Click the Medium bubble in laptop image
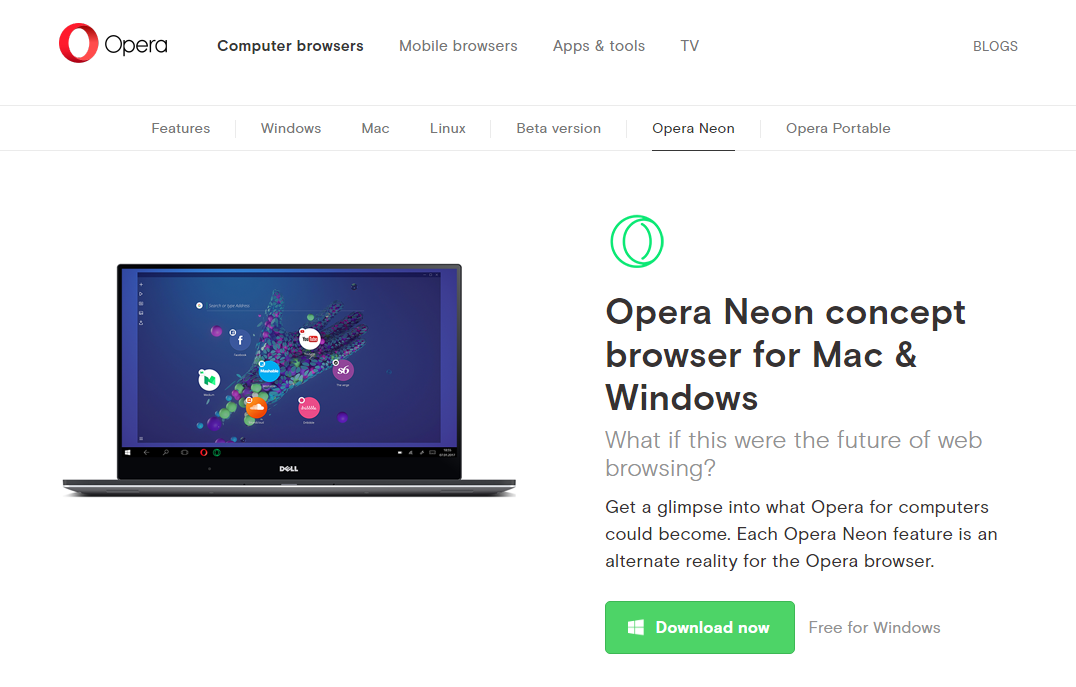The height and width of the screenshot is (687, 1076). pos(209,380)
